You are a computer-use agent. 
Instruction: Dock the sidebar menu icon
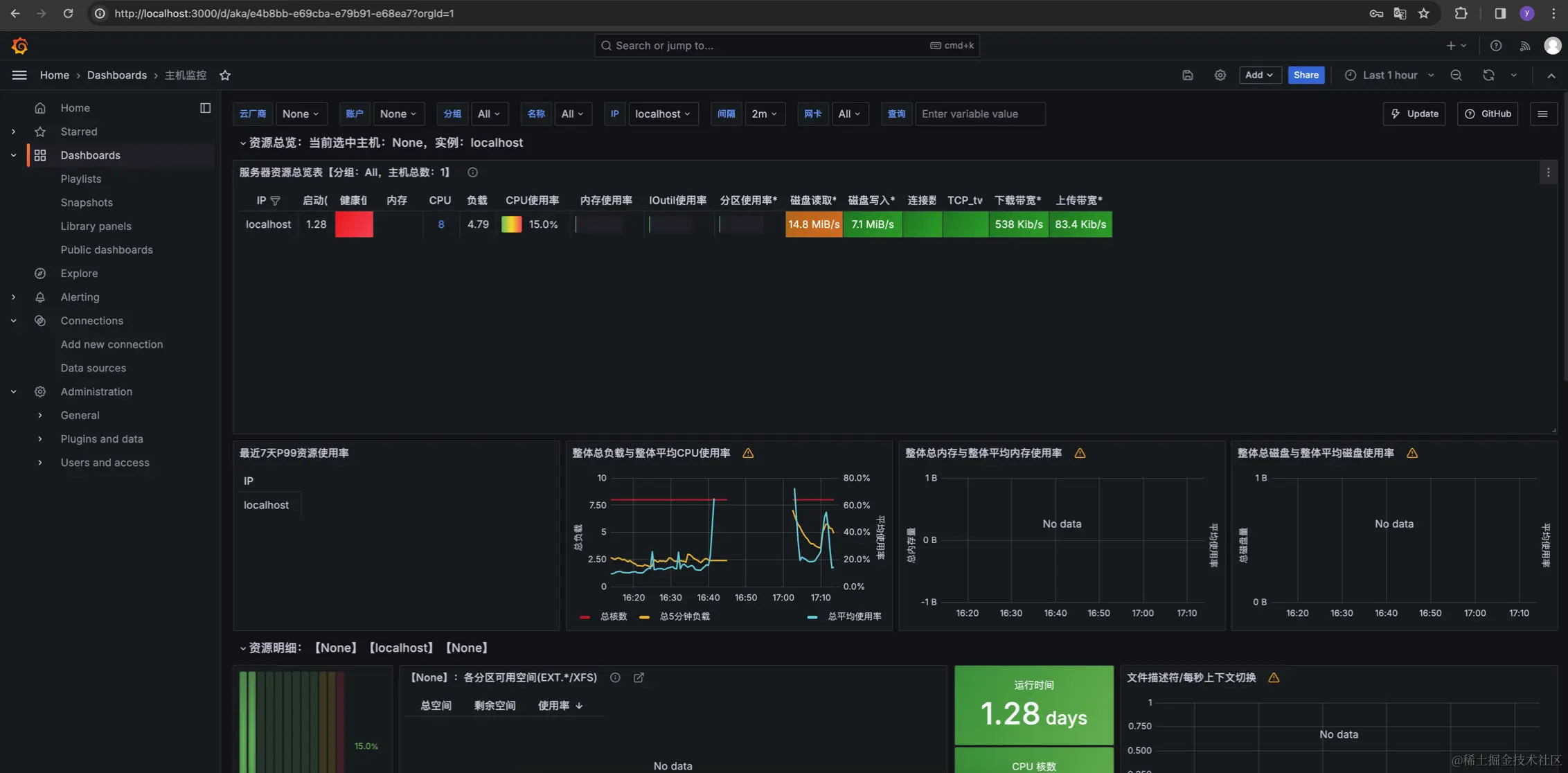pos(205,108)
